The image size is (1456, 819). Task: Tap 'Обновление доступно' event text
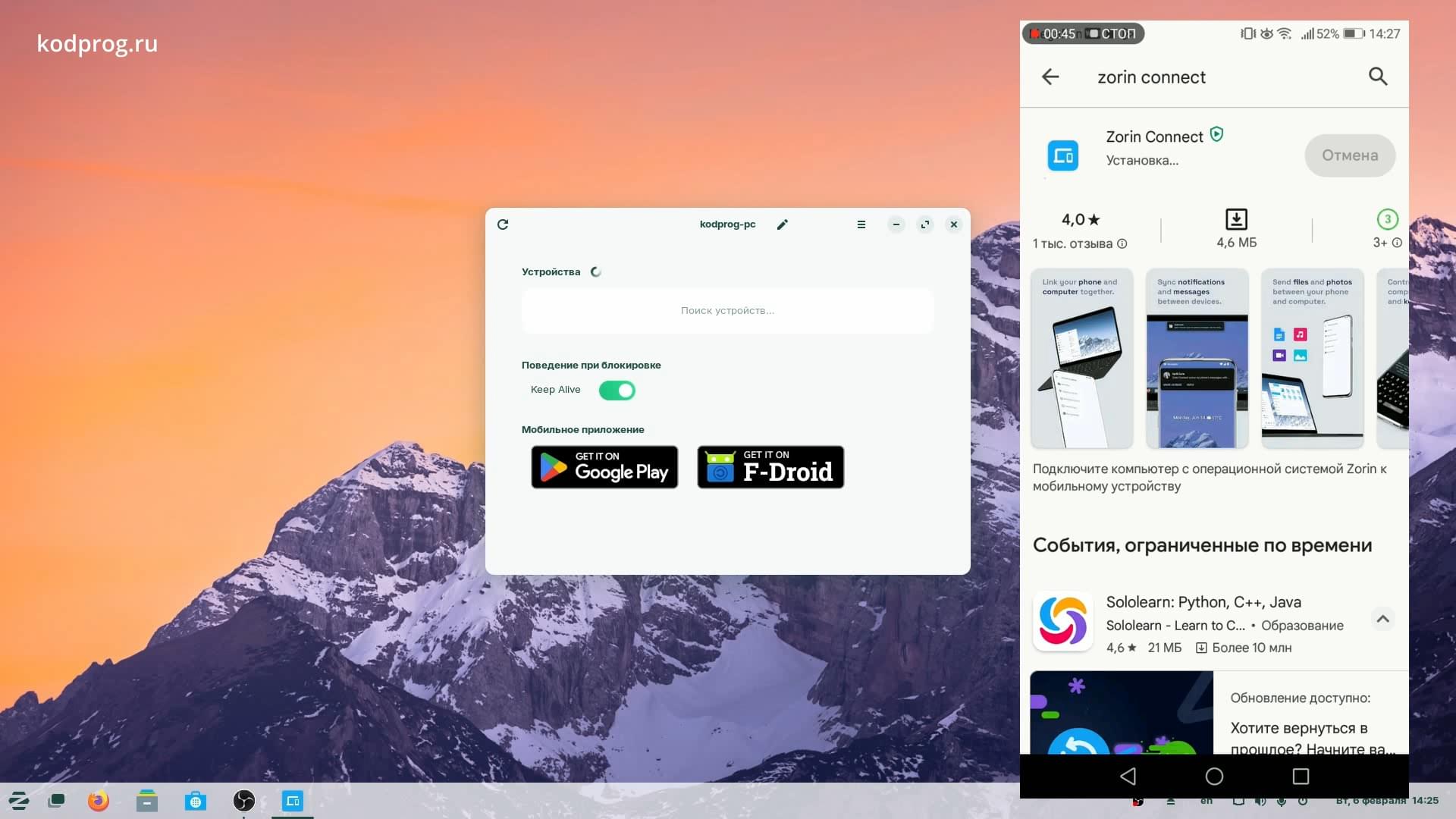1300,698
